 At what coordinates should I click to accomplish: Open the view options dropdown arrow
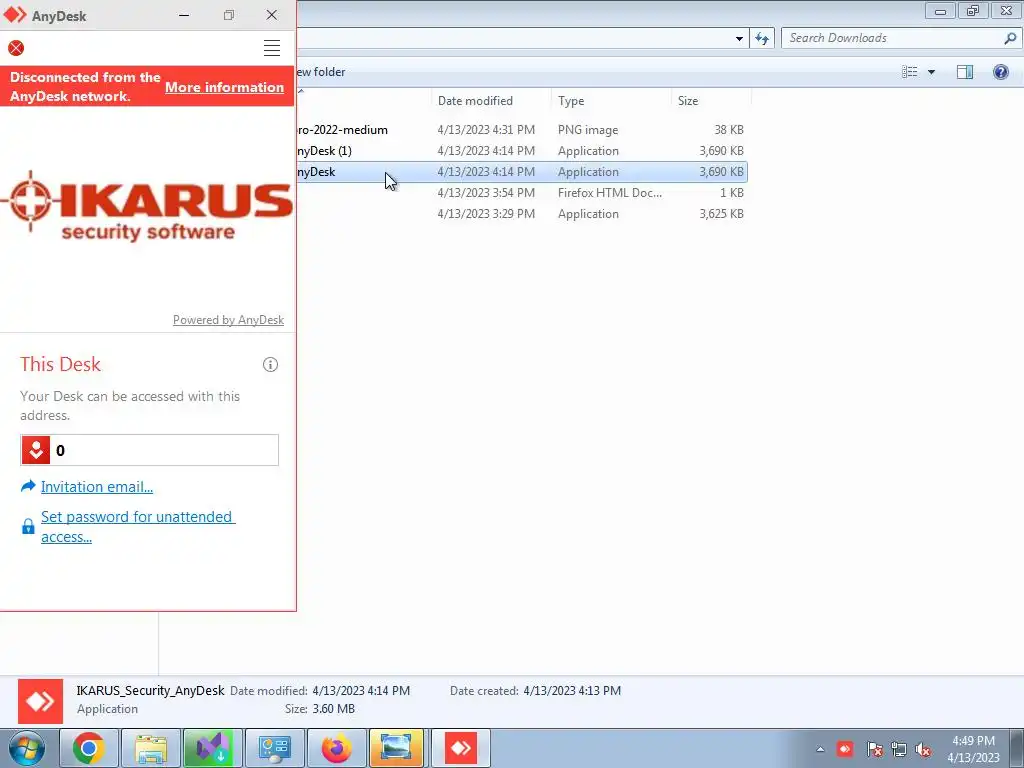coord(931,72)
